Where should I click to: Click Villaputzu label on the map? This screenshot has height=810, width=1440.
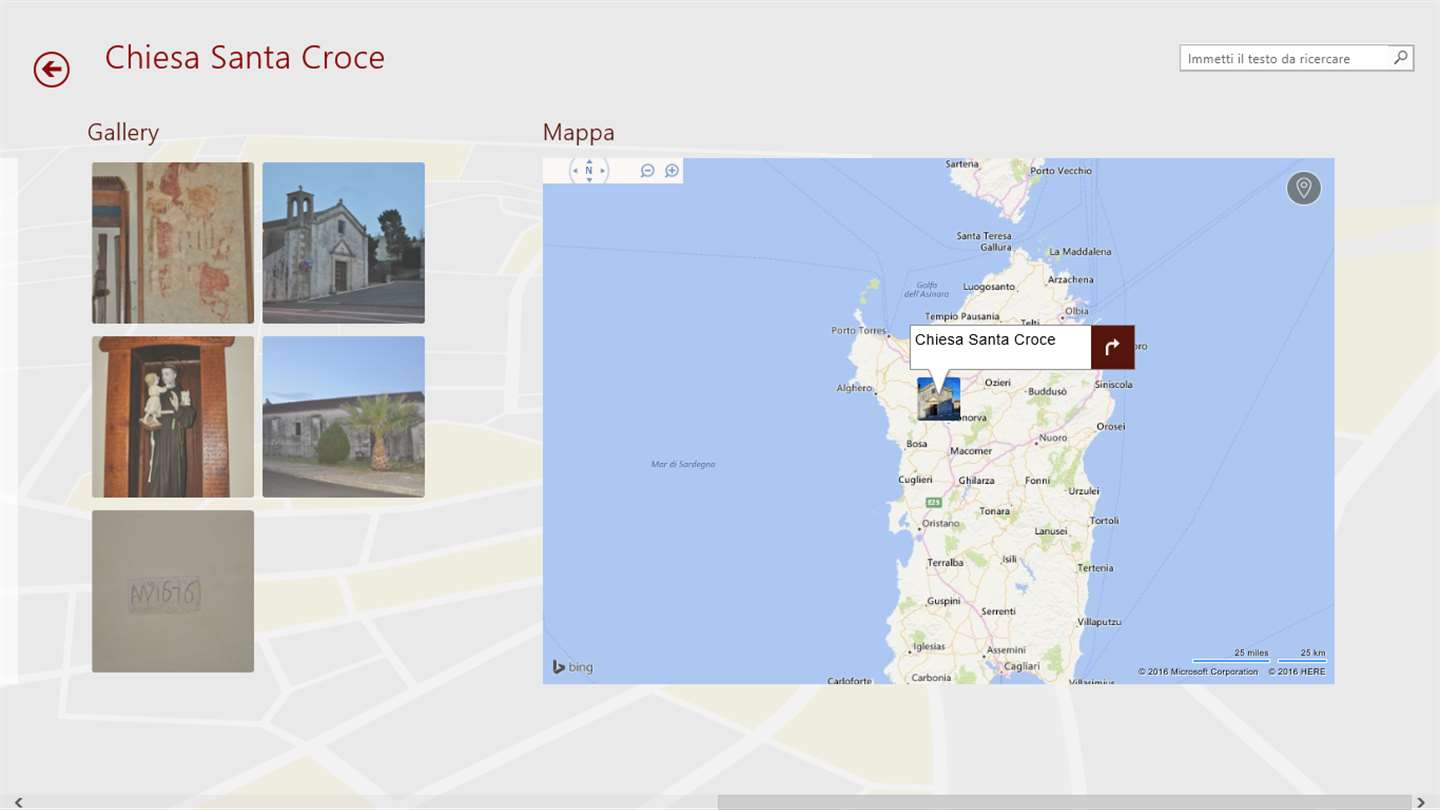click(1099, 622)
